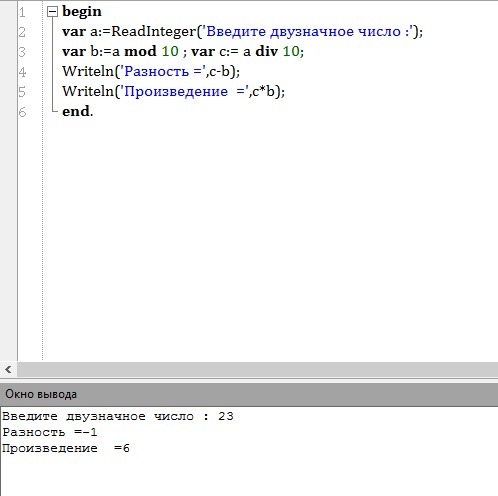The width and height of the screenshot is (498, 496).
Task: Click the 'mod' keyword in line 3
Action: pos(140,51)
